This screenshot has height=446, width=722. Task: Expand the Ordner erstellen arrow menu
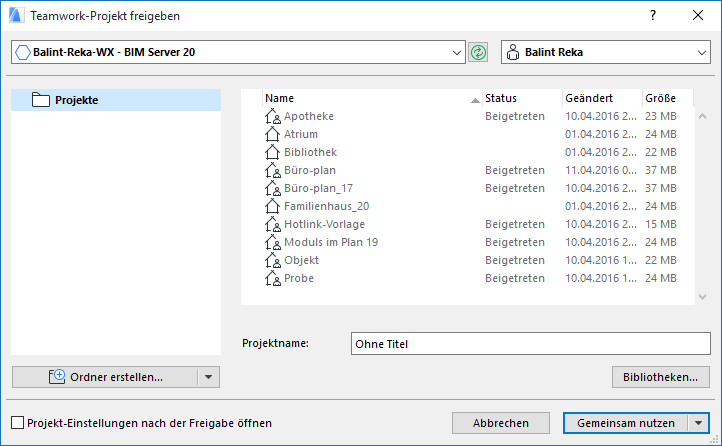(x=208, y=377)
